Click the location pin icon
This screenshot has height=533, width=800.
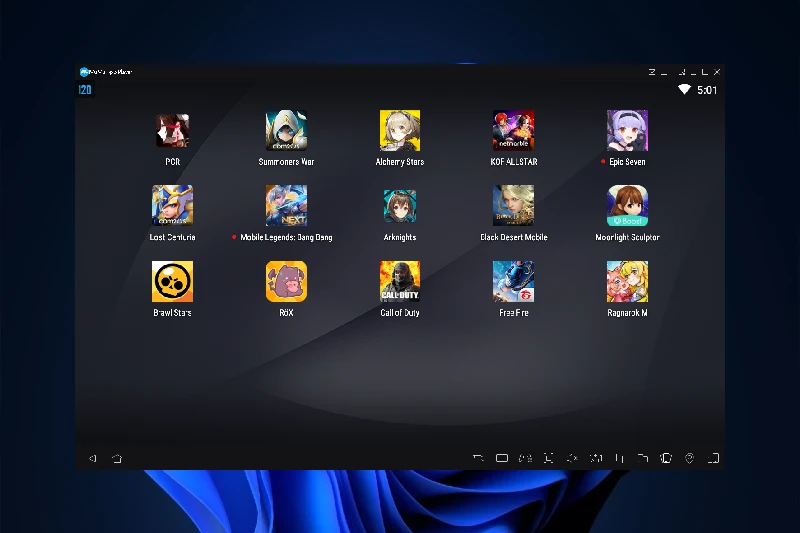(x=690, y=458)
